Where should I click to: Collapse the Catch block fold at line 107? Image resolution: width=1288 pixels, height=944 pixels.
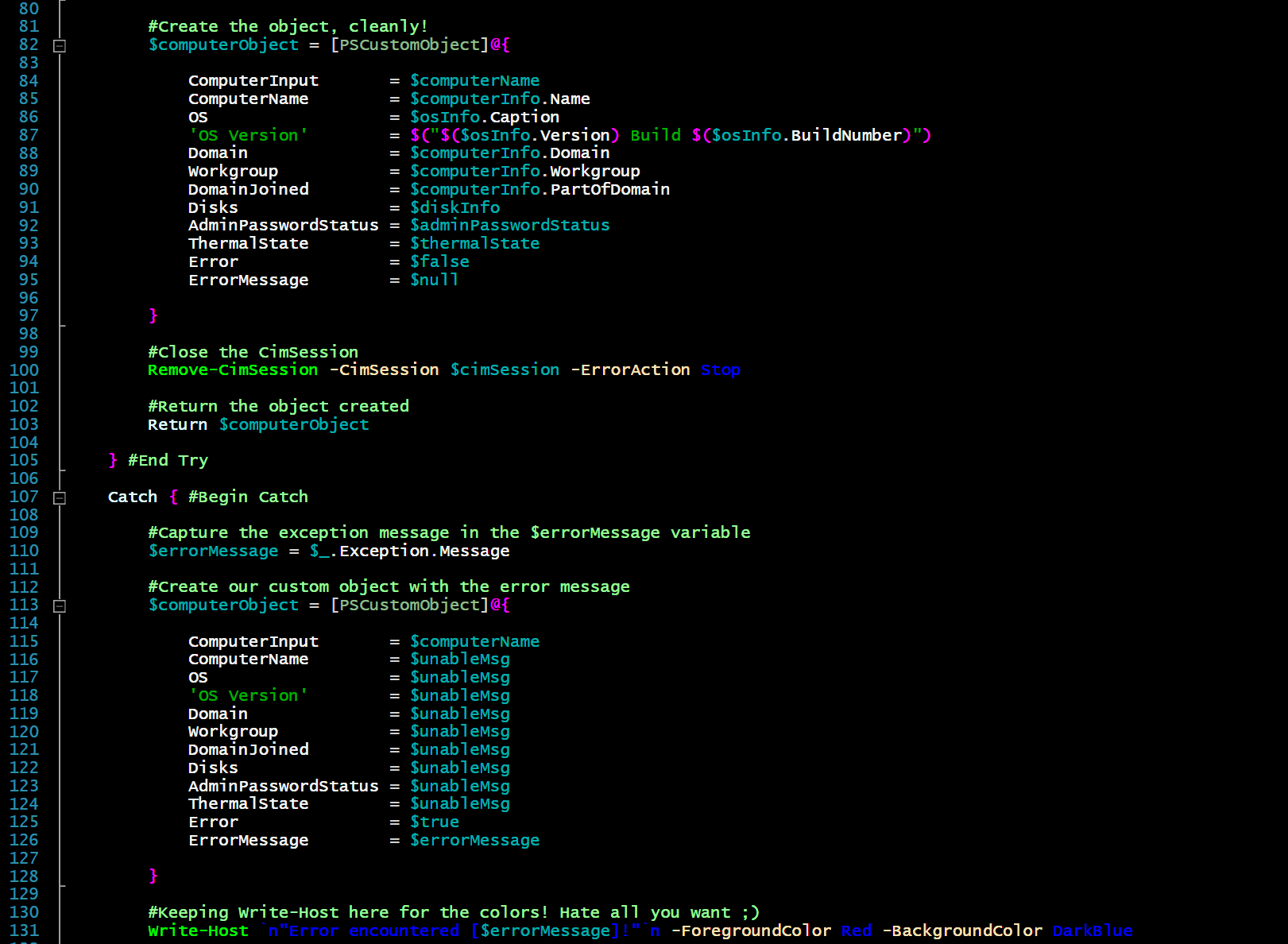60,497
